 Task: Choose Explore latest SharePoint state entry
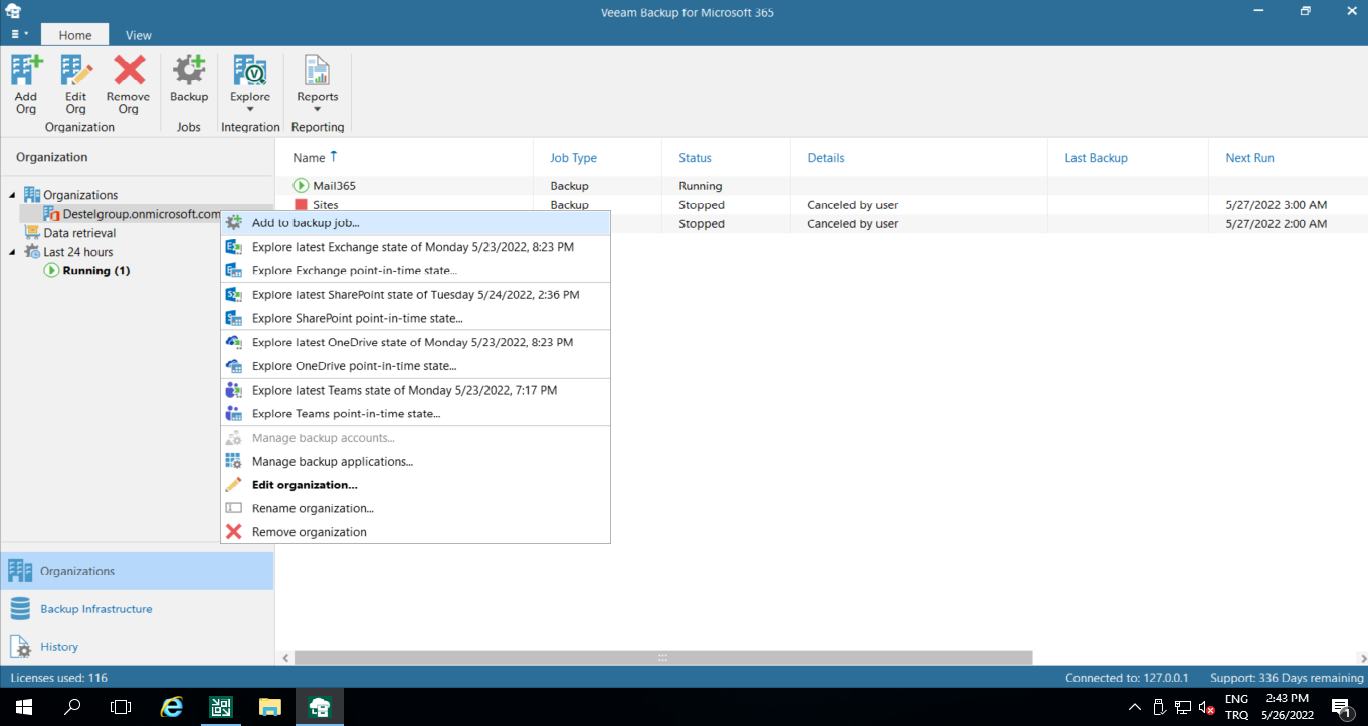[x=415, y=295]
